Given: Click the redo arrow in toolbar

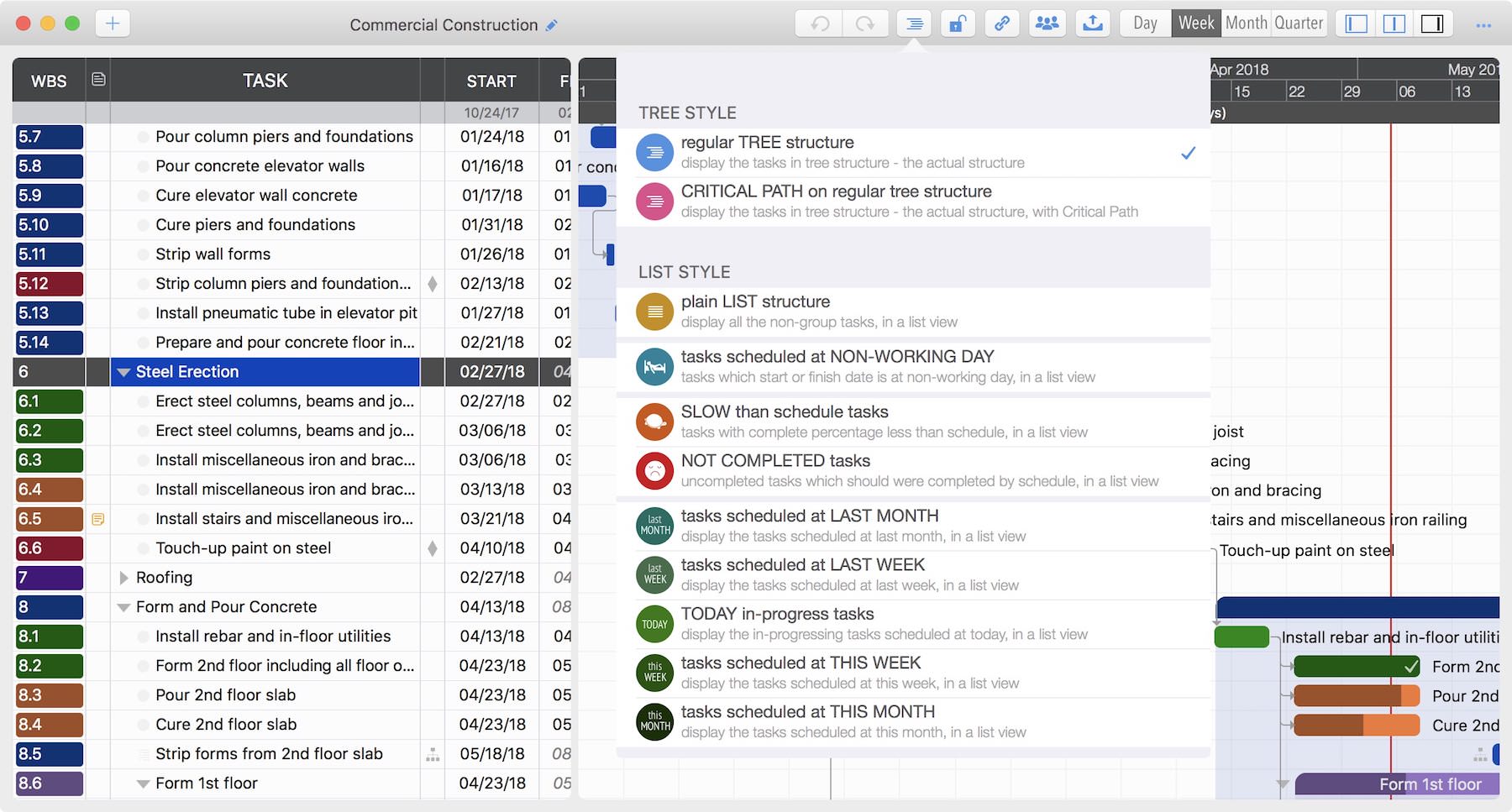Looking at the screenshot, I should tap(864, 24).
